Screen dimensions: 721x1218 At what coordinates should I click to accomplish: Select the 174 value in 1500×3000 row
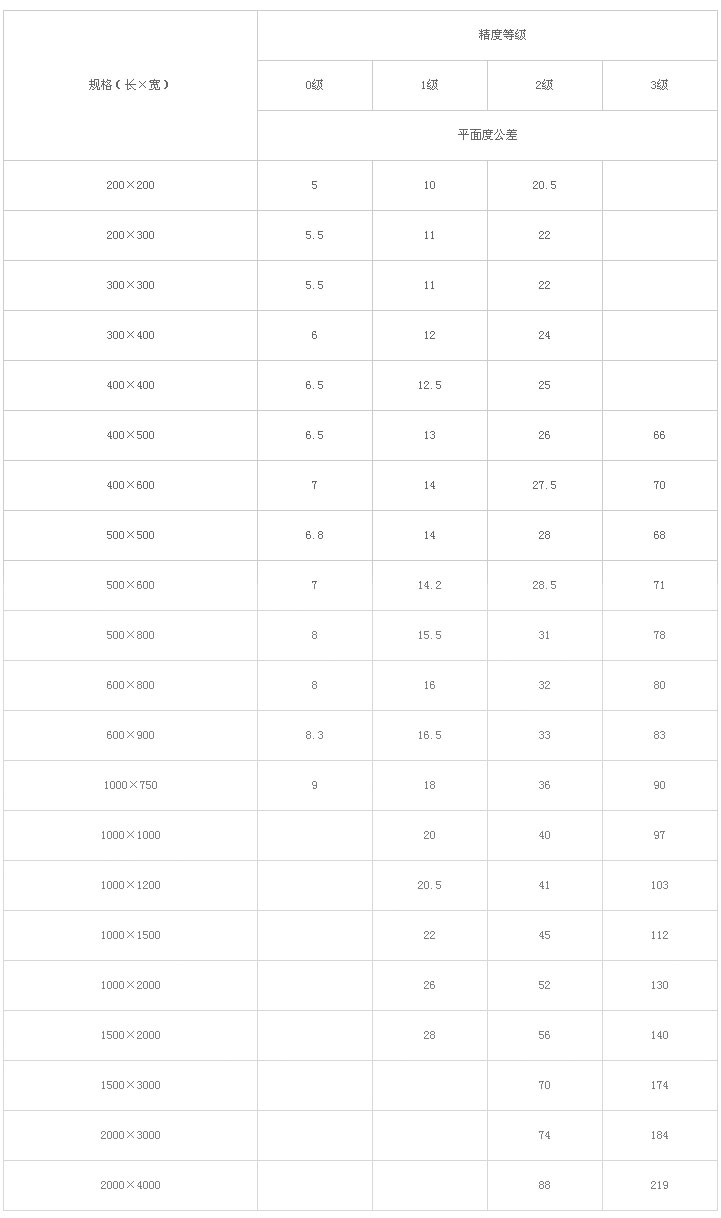(x=660, y=1085)
